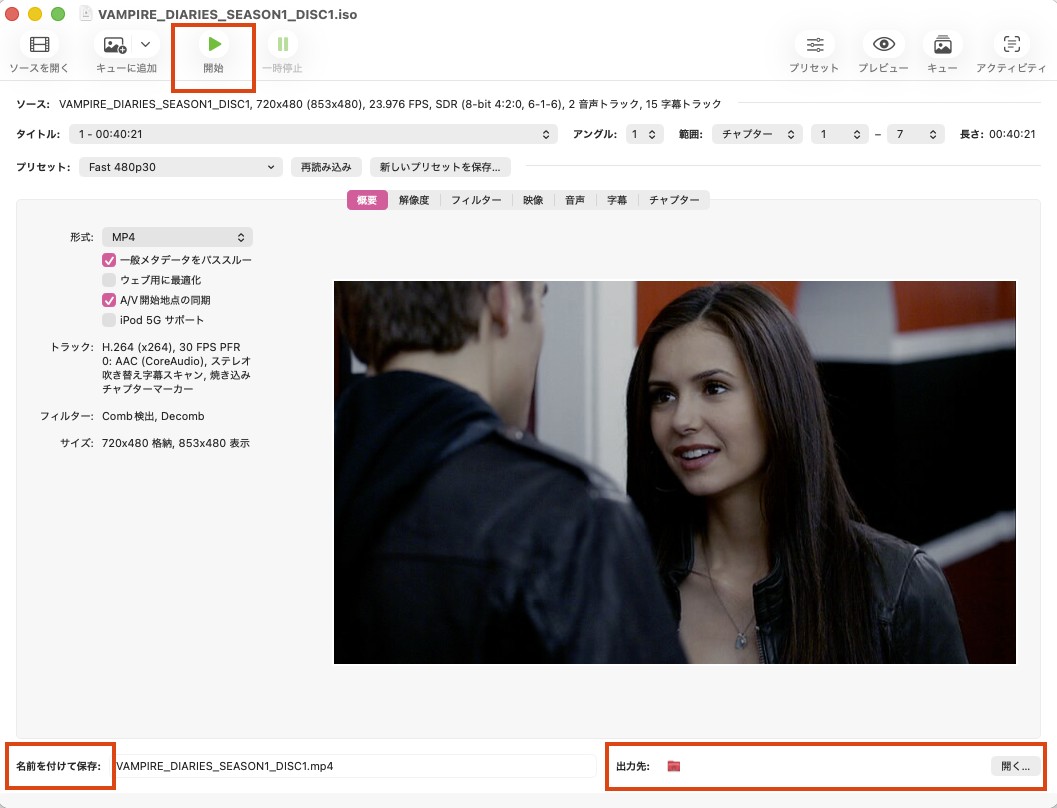
Task: Open preview with the eye icon
Action: point(884,44)
